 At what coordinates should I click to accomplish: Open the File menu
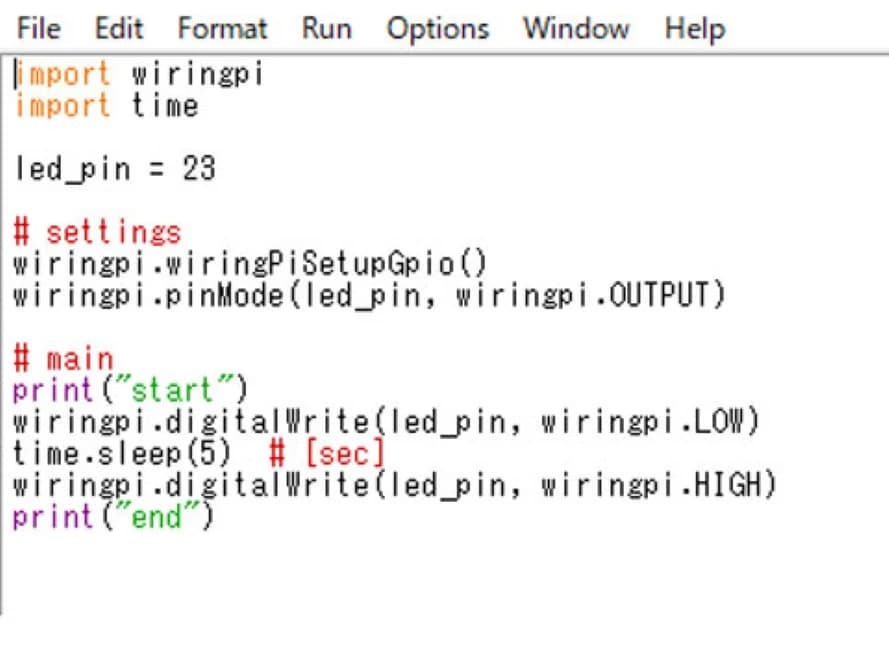(x=39, y=28)
